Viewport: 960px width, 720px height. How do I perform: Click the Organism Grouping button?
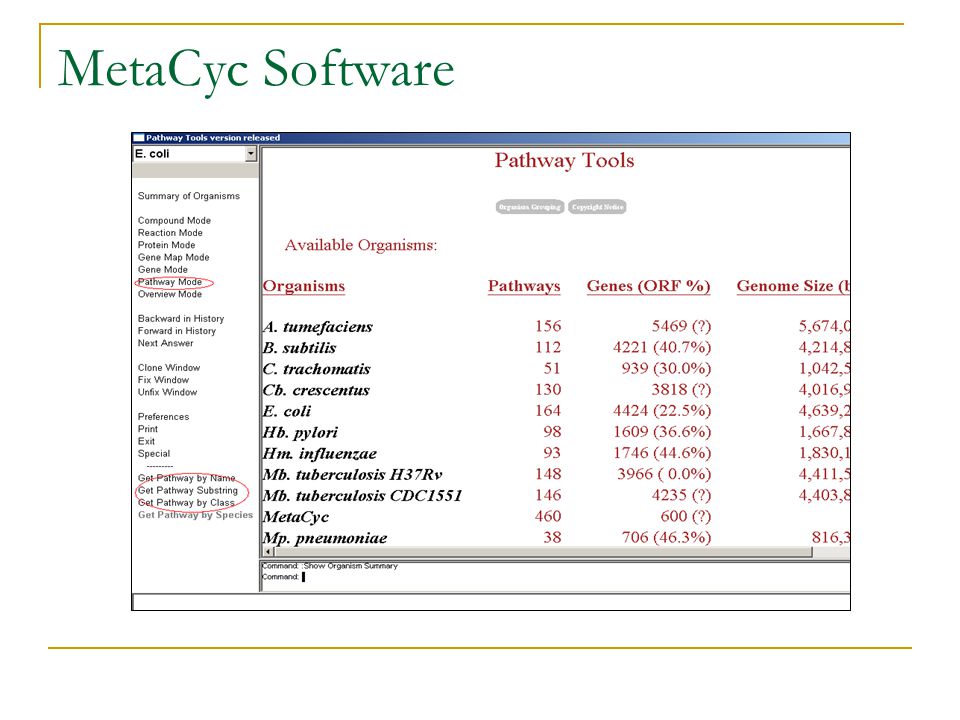pos(530,207)
